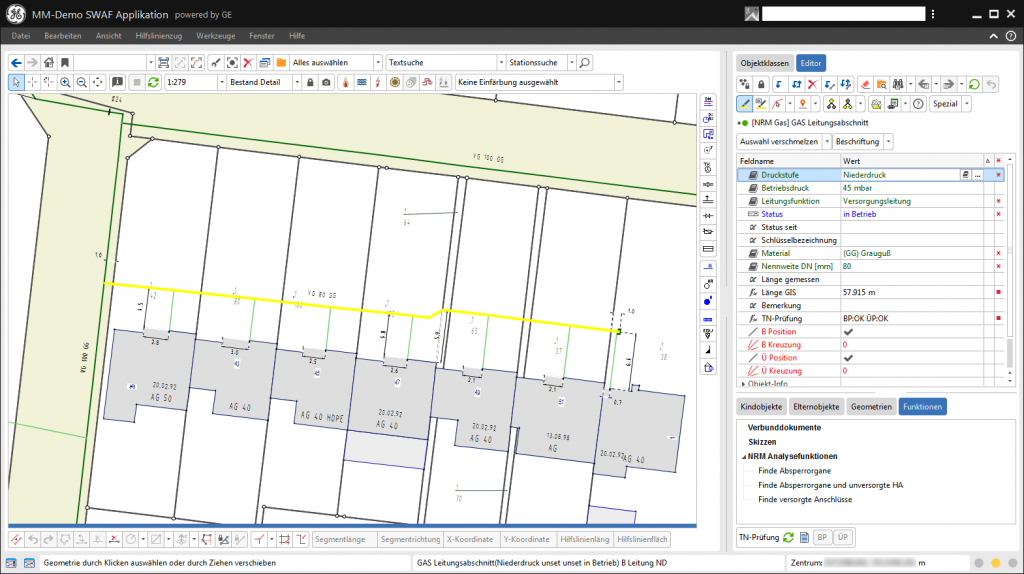Toggle the B Position checkmark
This screenshot has height=574, width=1024.
coord(848,331)
